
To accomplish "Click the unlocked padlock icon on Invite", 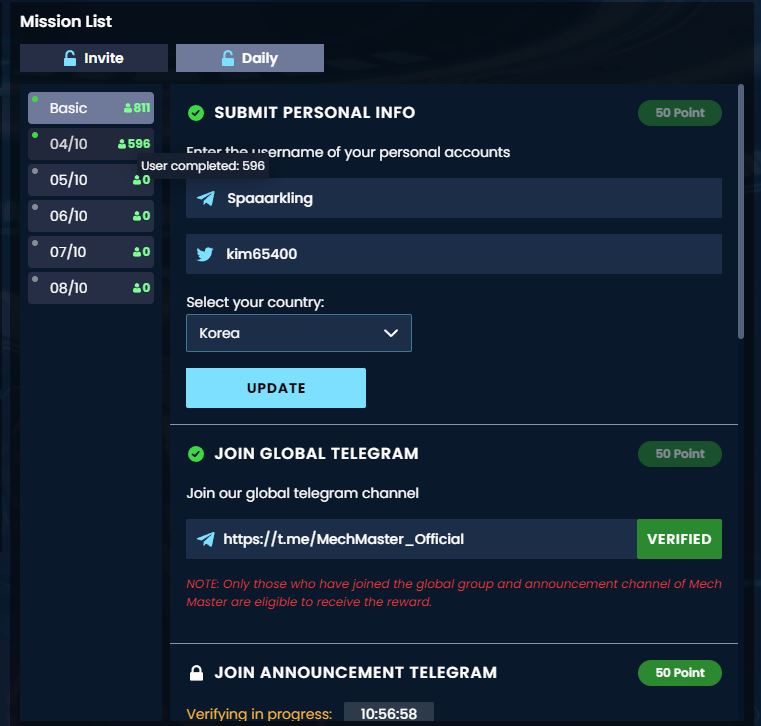I will (x=70, y=58).
